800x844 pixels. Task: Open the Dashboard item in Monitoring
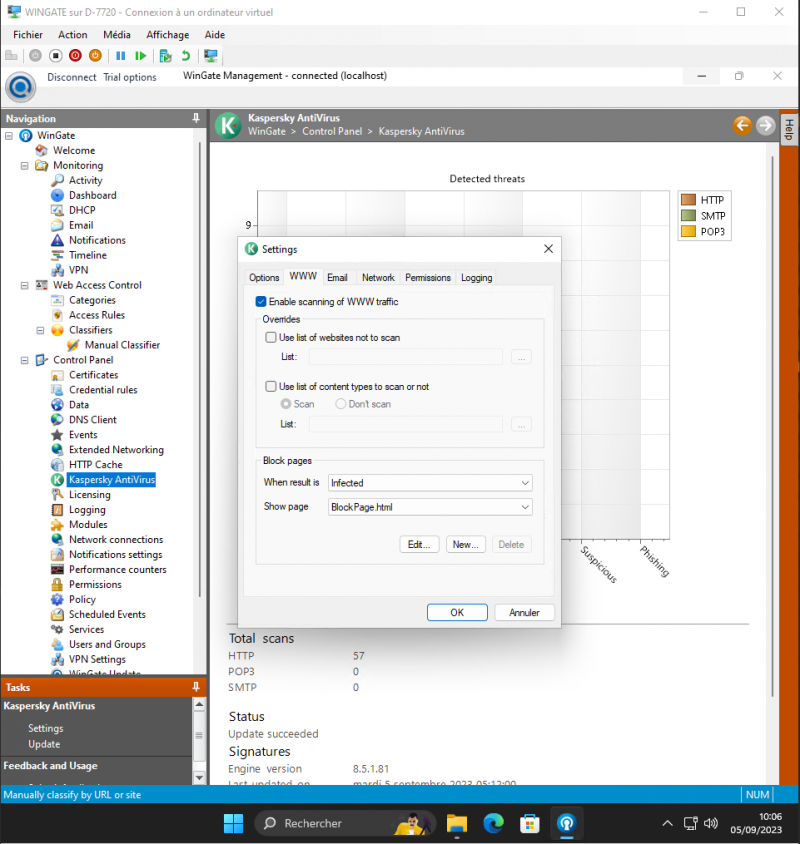[x=92, y=195]
